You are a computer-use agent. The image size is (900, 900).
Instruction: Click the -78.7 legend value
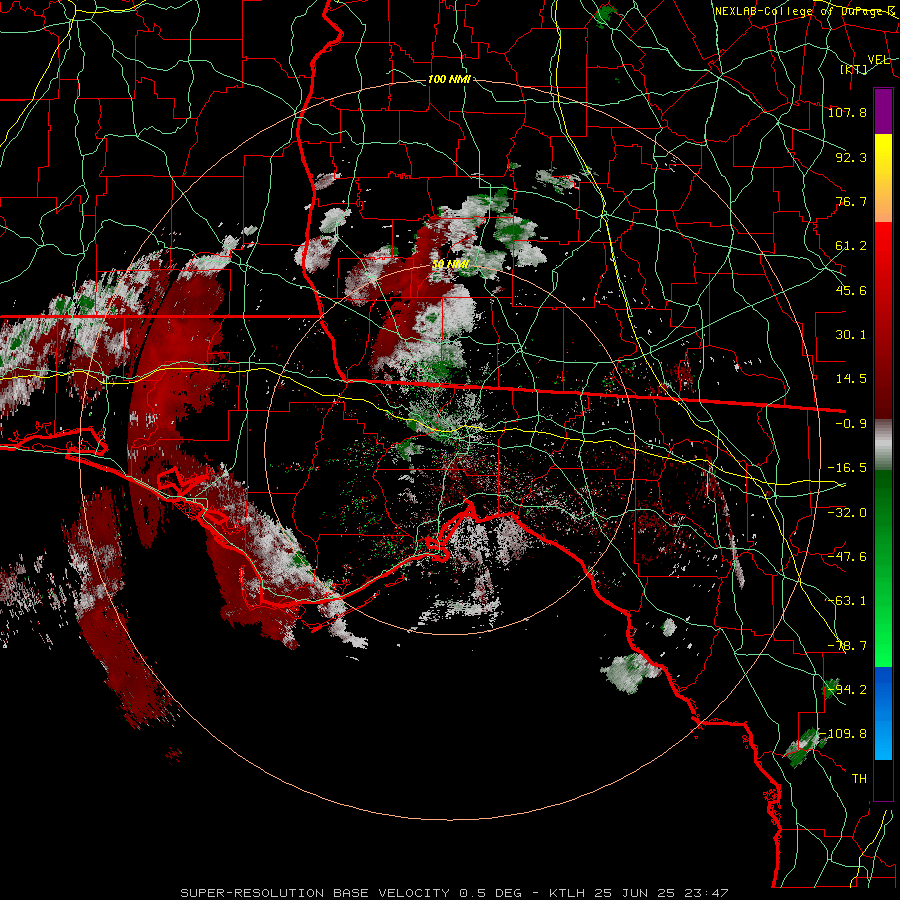click(x=847, y=646)
